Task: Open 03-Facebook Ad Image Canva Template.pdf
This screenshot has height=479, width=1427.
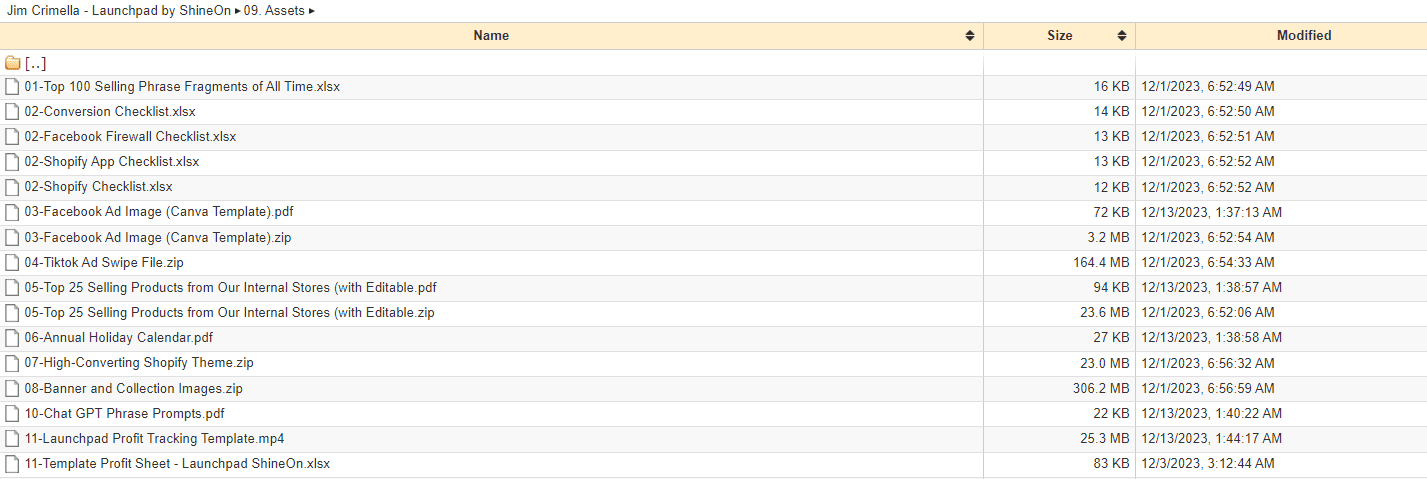Action: pyautogui.click(x=159, y=212)
